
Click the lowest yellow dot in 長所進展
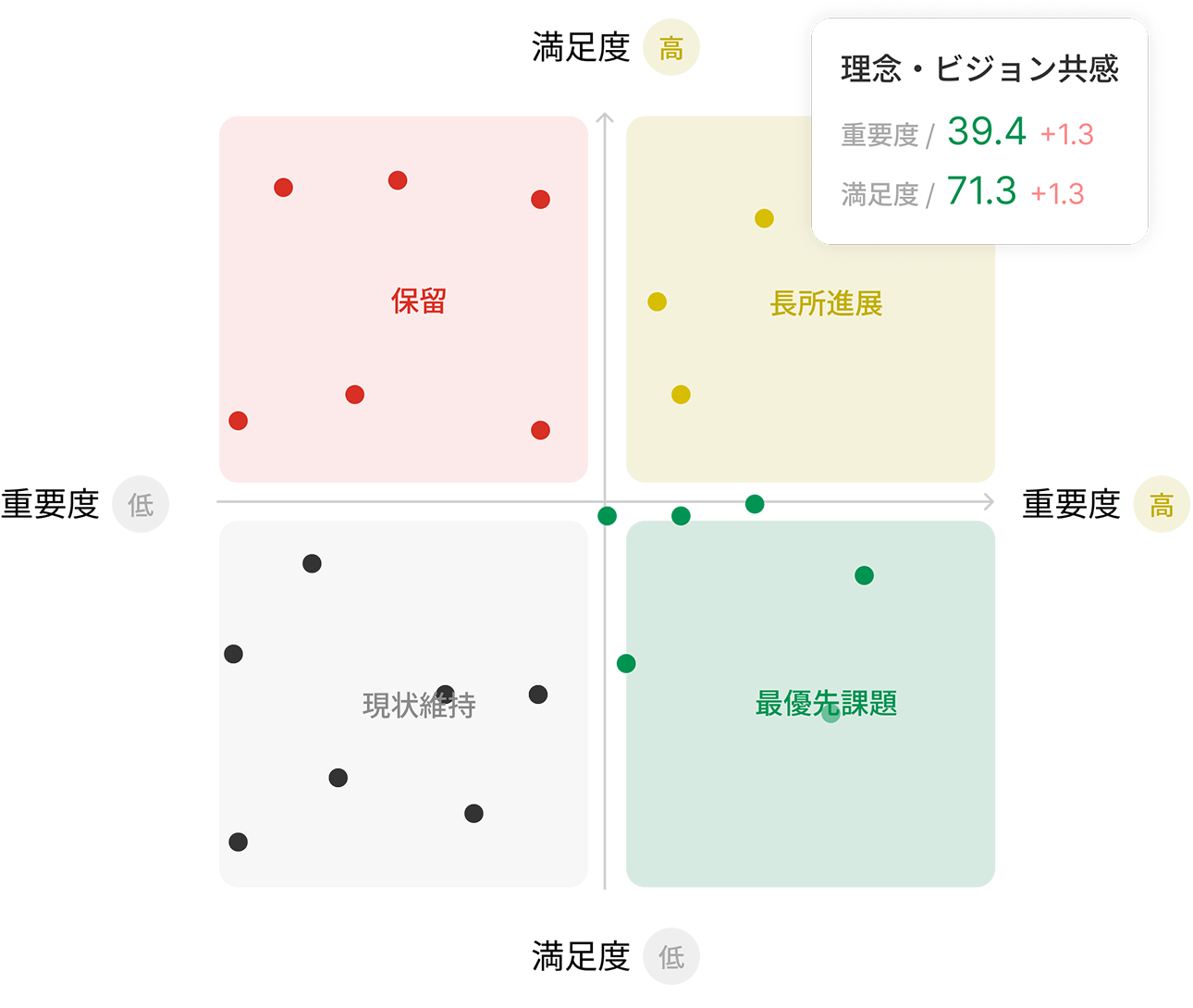681,395
